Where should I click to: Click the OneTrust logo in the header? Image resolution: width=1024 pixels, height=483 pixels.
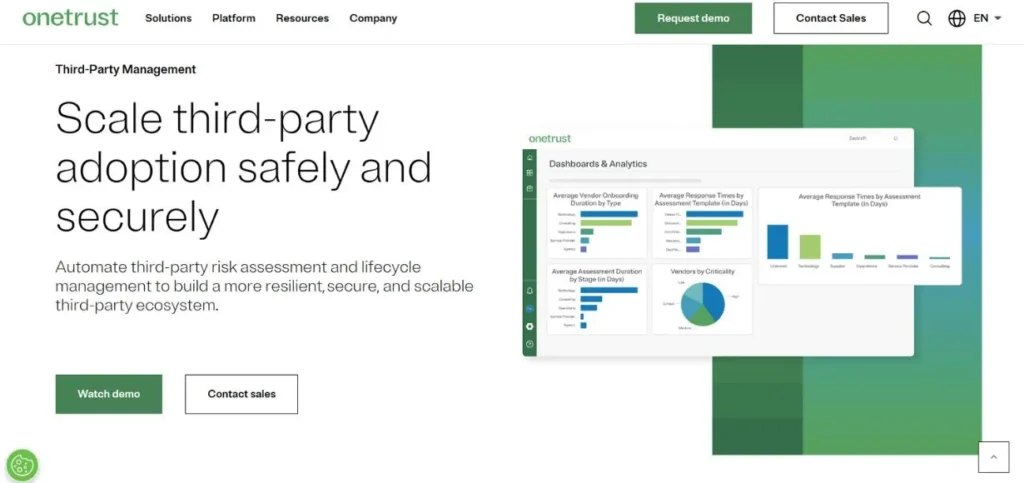(x=70, y=18)
